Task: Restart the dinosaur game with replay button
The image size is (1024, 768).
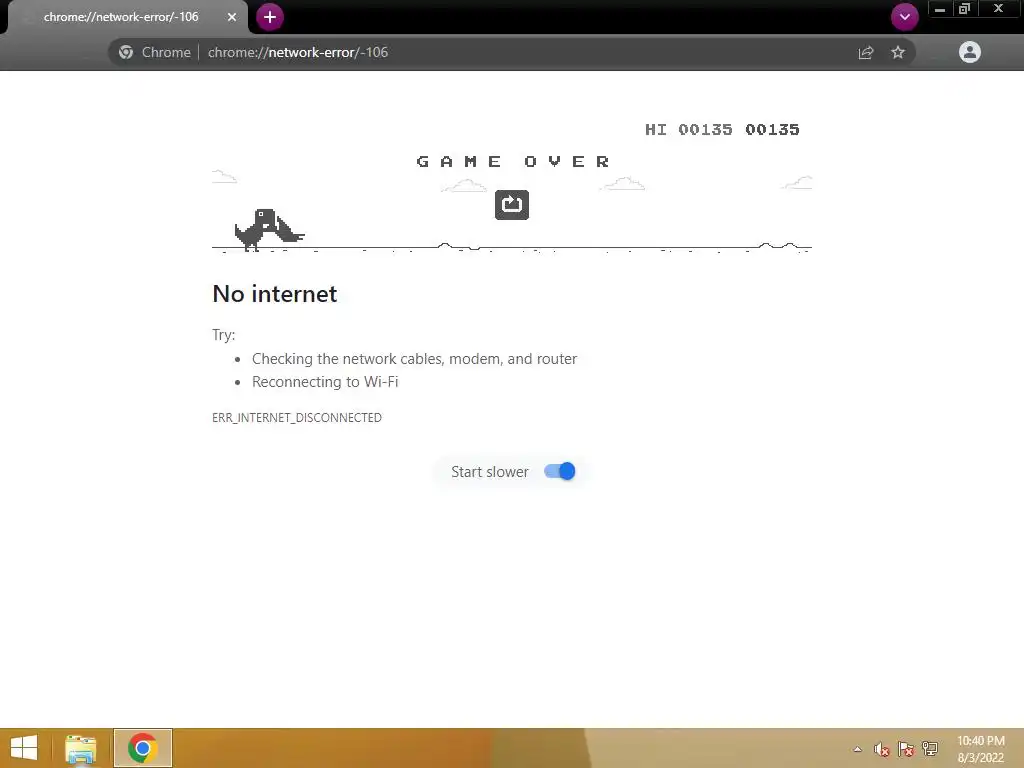Action: click(511, 204)
